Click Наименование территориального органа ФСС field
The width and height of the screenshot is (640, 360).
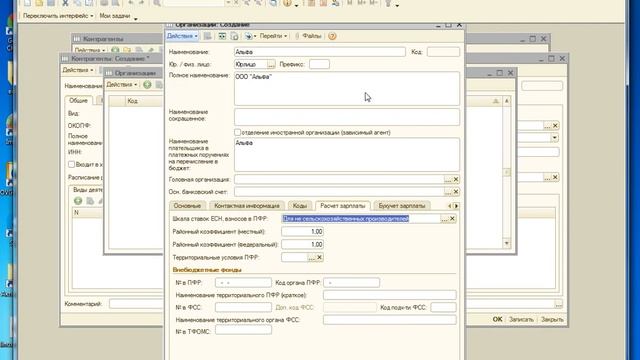pos(390,320)
